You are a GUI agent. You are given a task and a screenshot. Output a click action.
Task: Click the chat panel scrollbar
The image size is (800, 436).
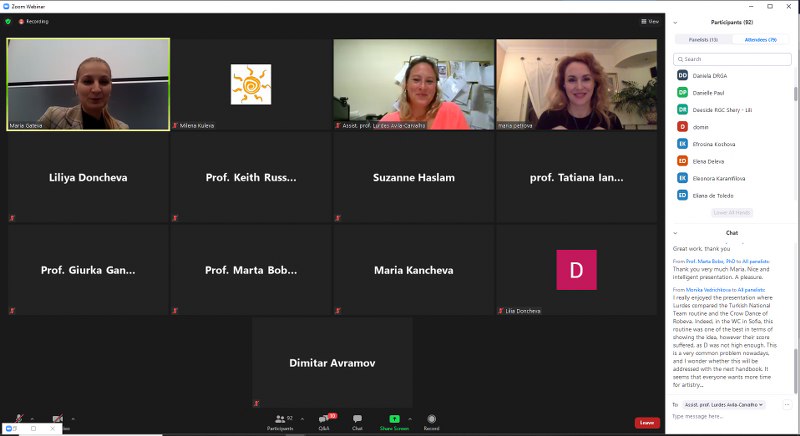(795, 371)
